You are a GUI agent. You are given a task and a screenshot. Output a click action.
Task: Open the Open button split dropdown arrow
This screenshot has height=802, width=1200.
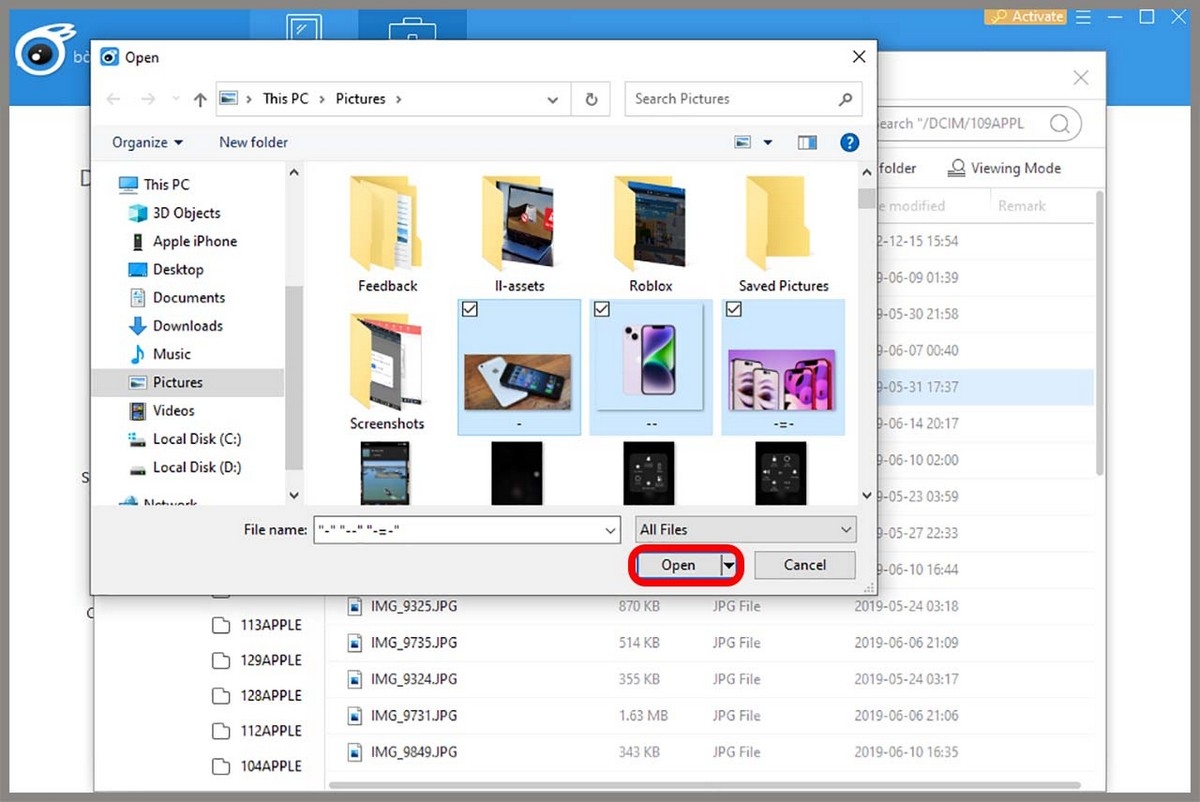click(x=729, y=564)
